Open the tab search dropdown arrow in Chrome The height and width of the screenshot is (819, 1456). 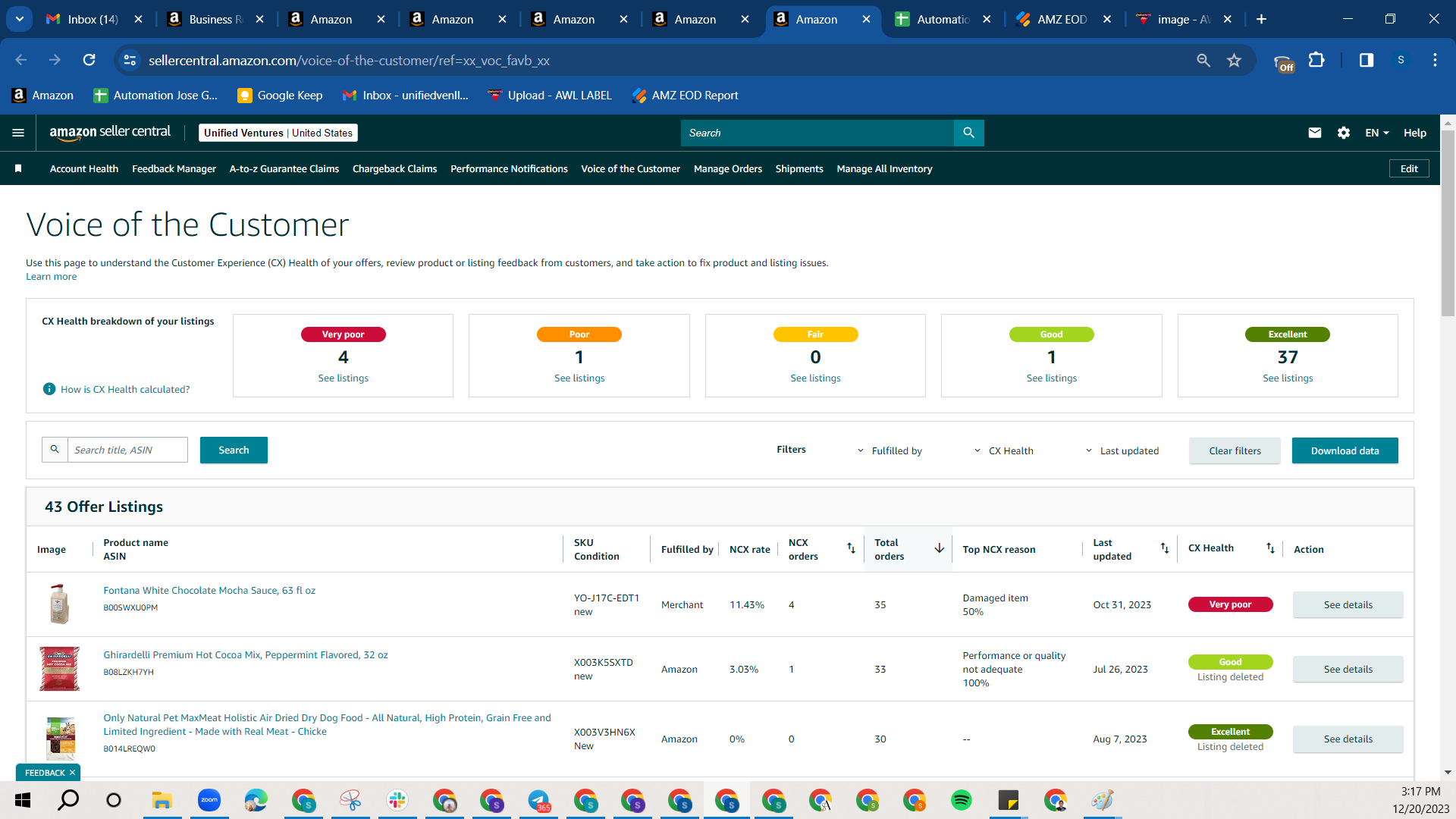click(x=20, y=20)
